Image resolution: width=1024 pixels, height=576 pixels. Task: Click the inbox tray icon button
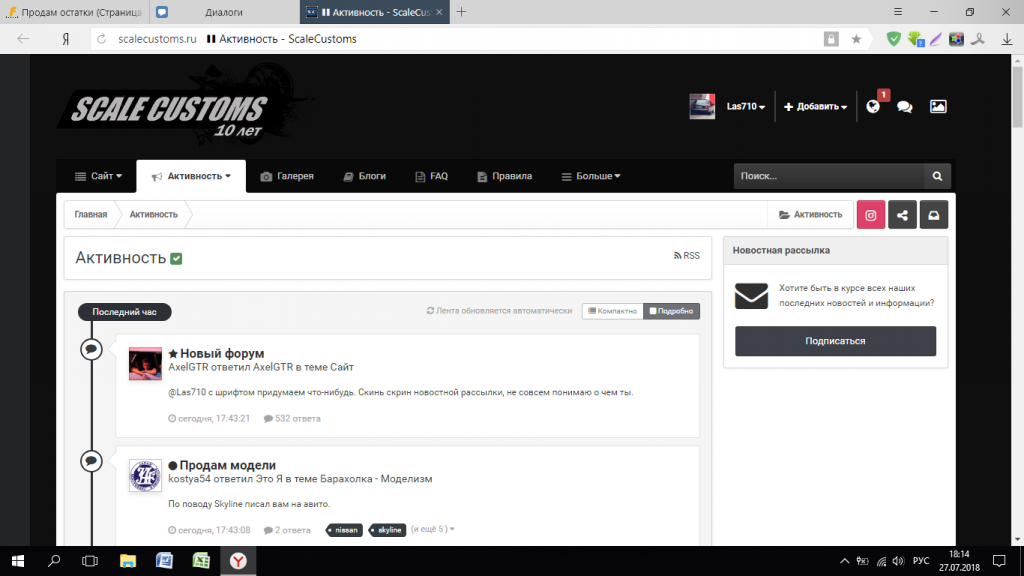[933, 215]
